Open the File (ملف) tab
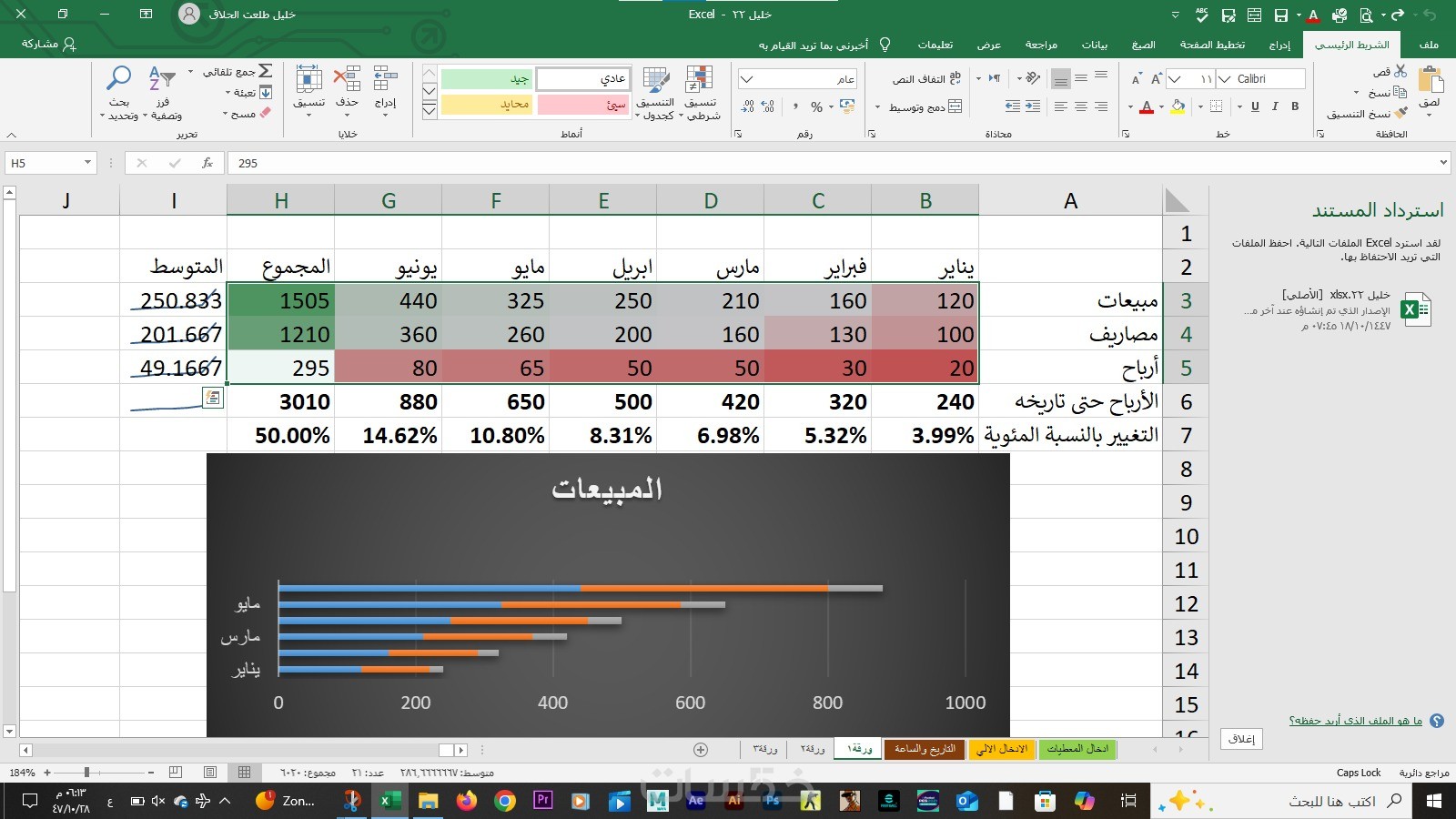Screen dimensions: 1456x819 [1429, 44]
